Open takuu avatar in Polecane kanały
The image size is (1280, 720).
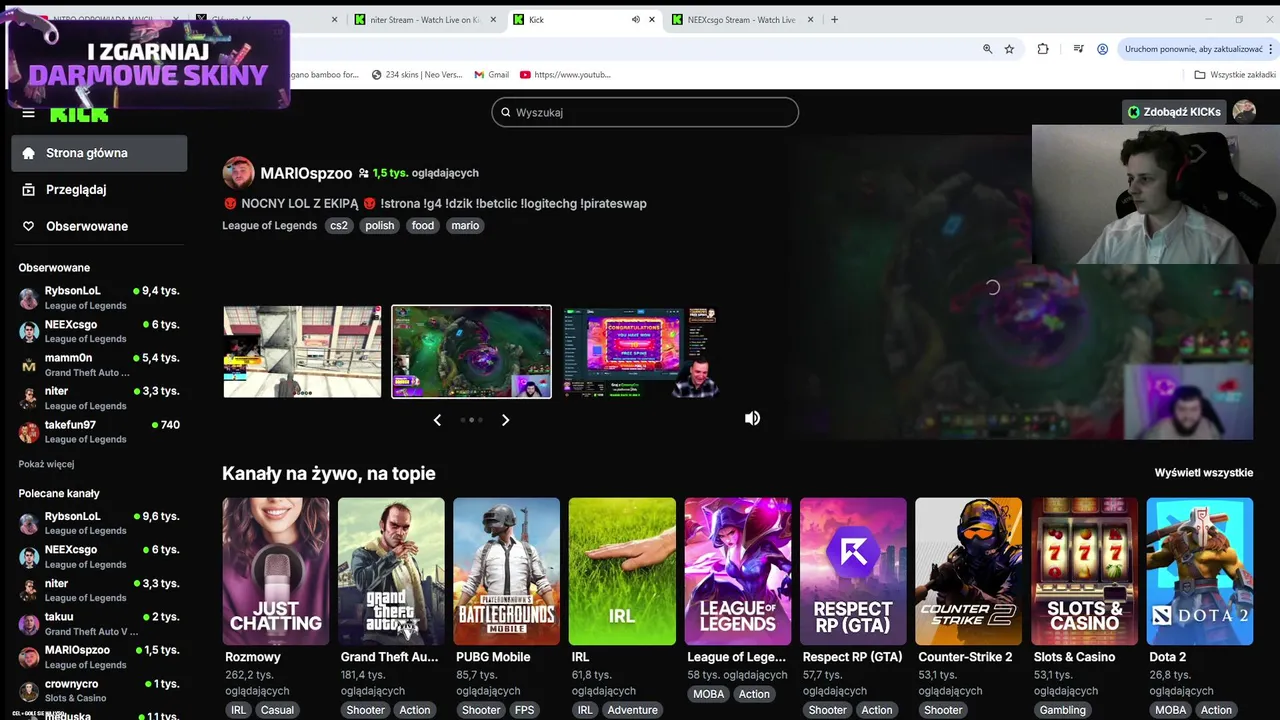click(28, 624)
